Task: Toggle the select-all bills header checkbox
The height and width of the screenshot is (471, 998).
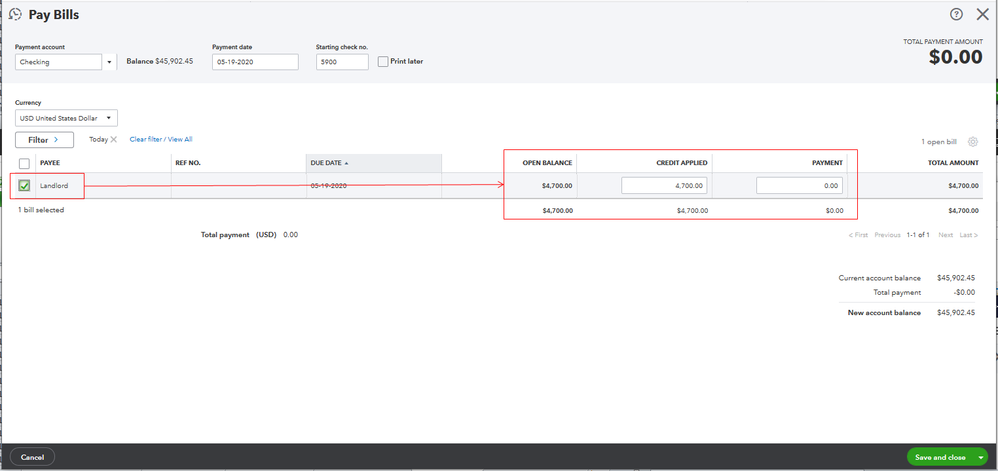Action: click(x=25, y=163)
